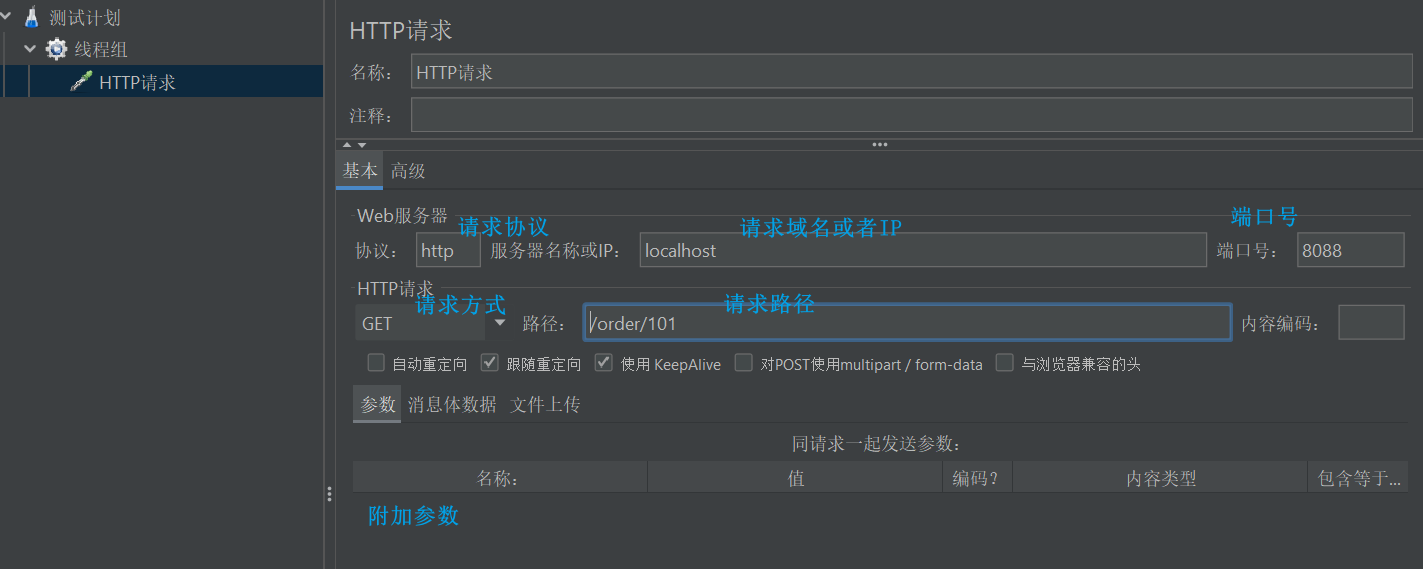Click the 编码? column header
The height and width of the screenshot is (569, 1423).
click(x=977, y=477)
